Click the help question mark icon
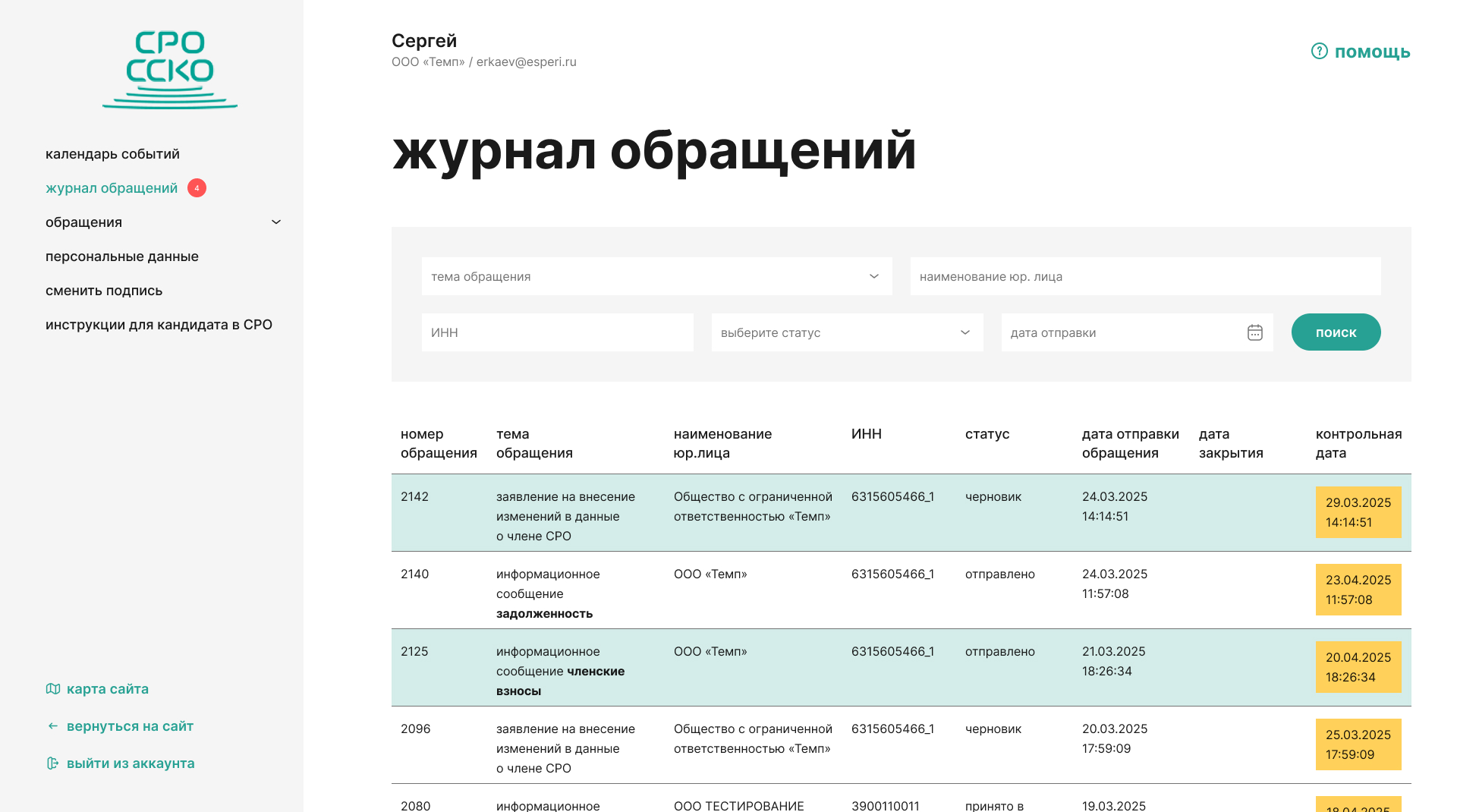Image resolution: width=1457 pixels, height=812 pixels. (x=1319, y=52)
